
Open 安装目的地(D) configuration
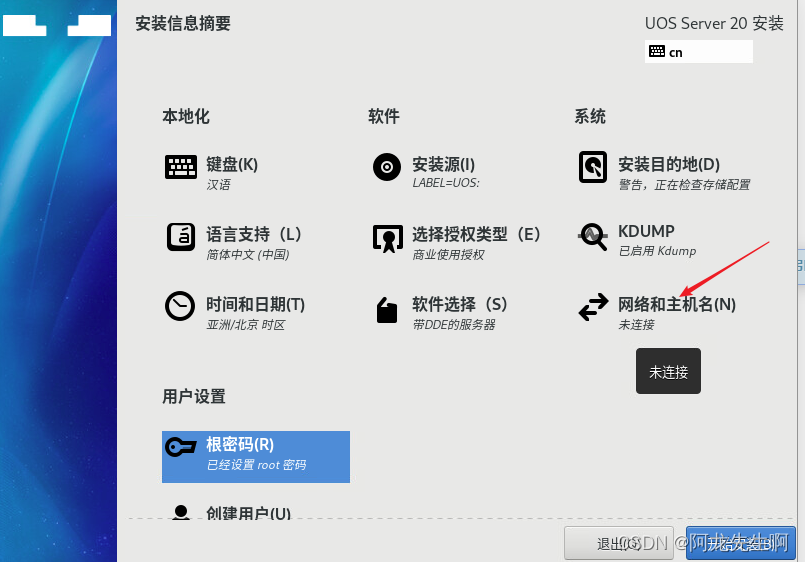(x=669, y=164)
